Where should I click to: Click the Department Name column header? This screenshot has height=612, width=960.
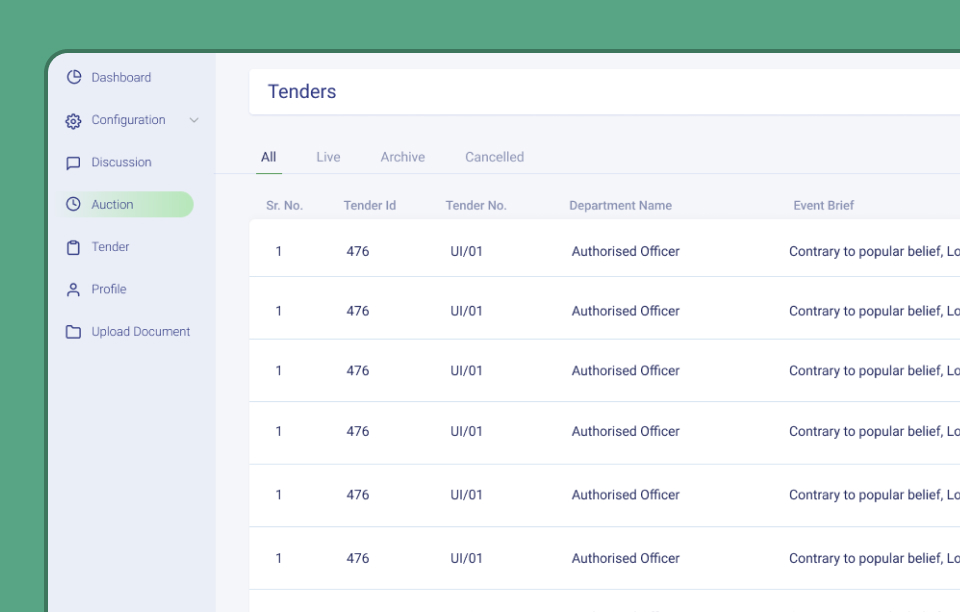(621, 206)
